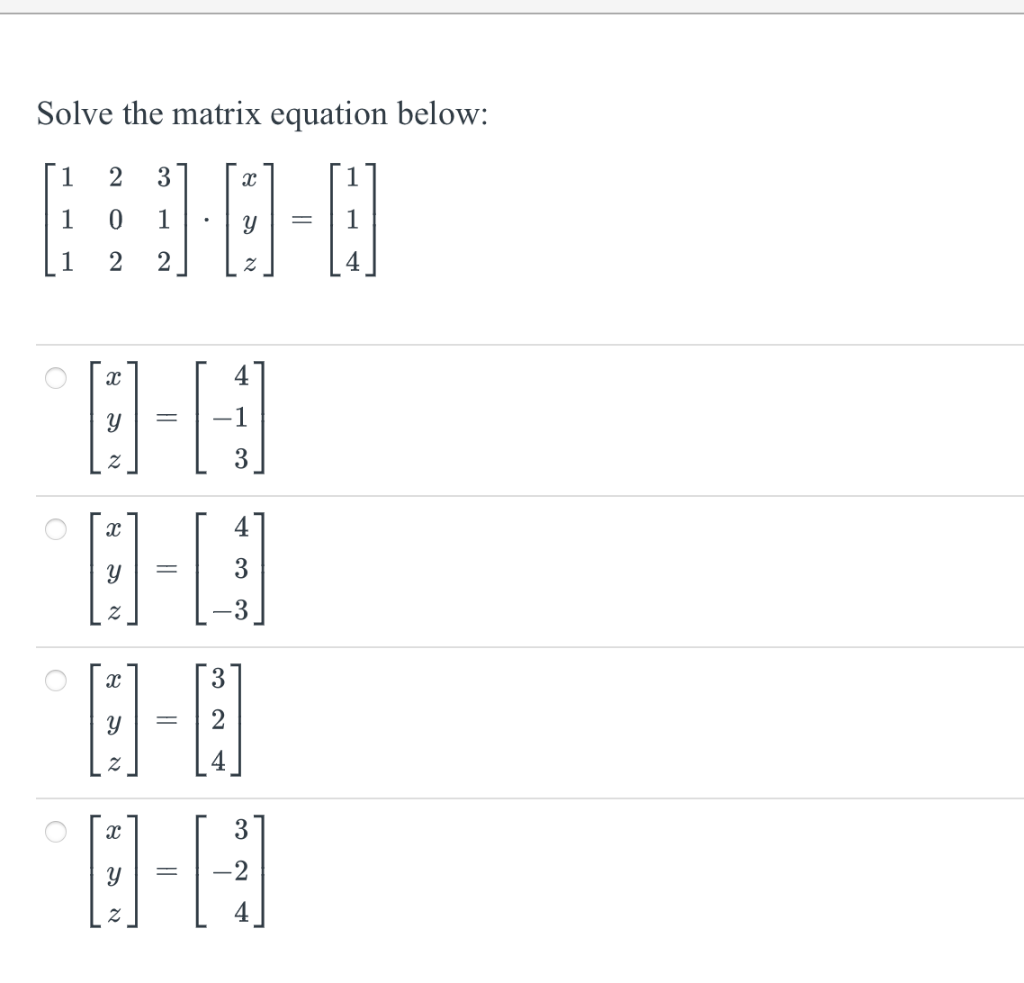
Task: Select the radio button for answer [4, -1, 3]
Action: (x=56, y=376)
